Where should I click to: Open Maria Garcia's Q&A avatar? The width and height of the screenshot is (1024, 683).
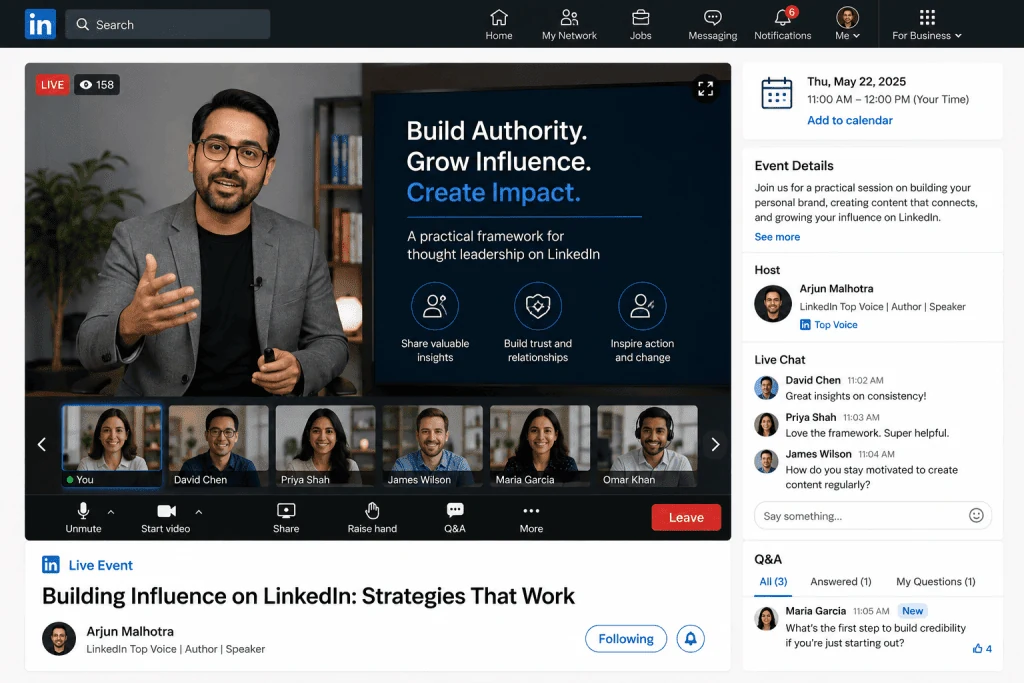(x=766, y=618)
